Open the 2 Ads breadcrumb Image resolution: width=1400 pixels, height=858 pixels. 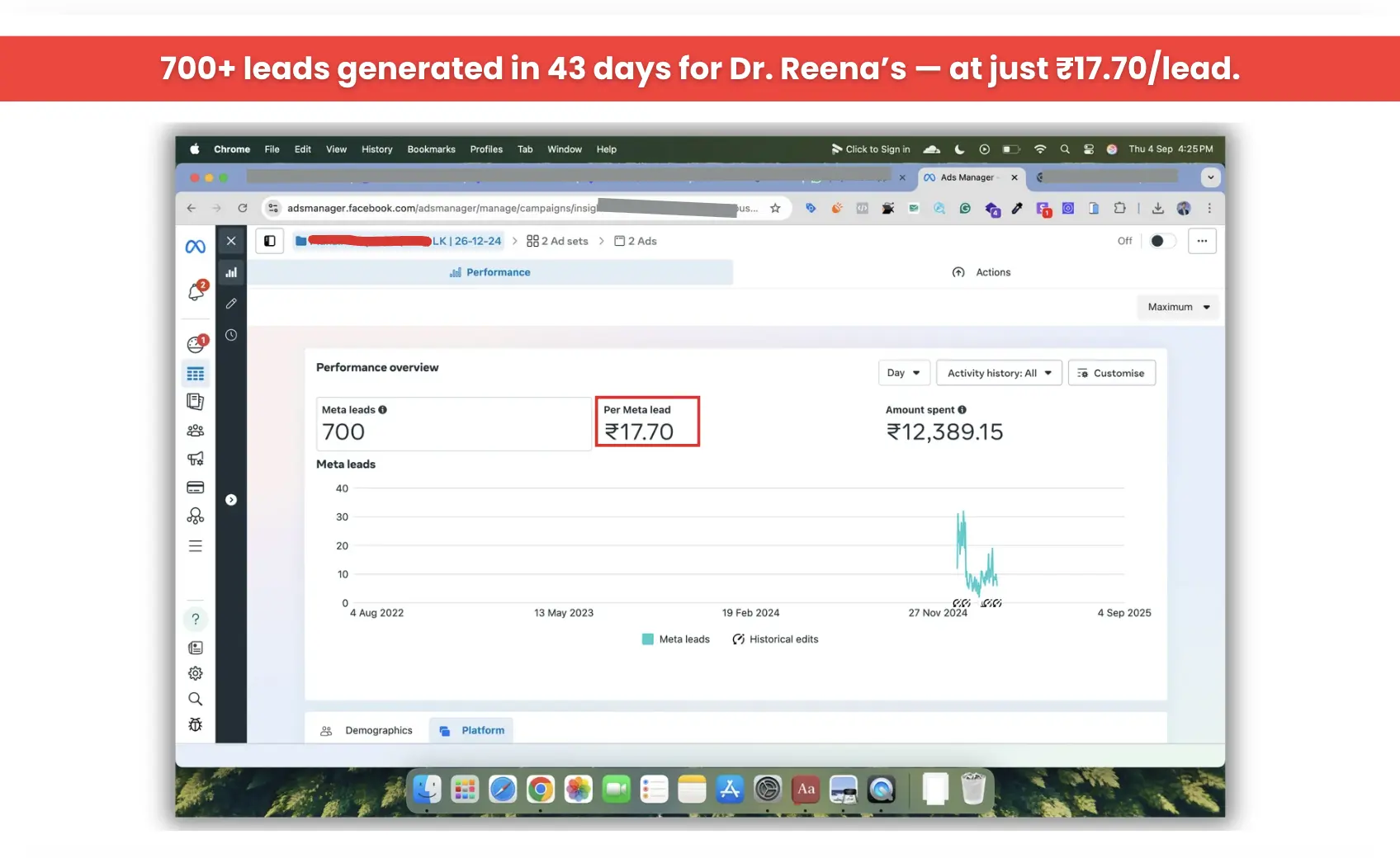[x=636, y=241]
